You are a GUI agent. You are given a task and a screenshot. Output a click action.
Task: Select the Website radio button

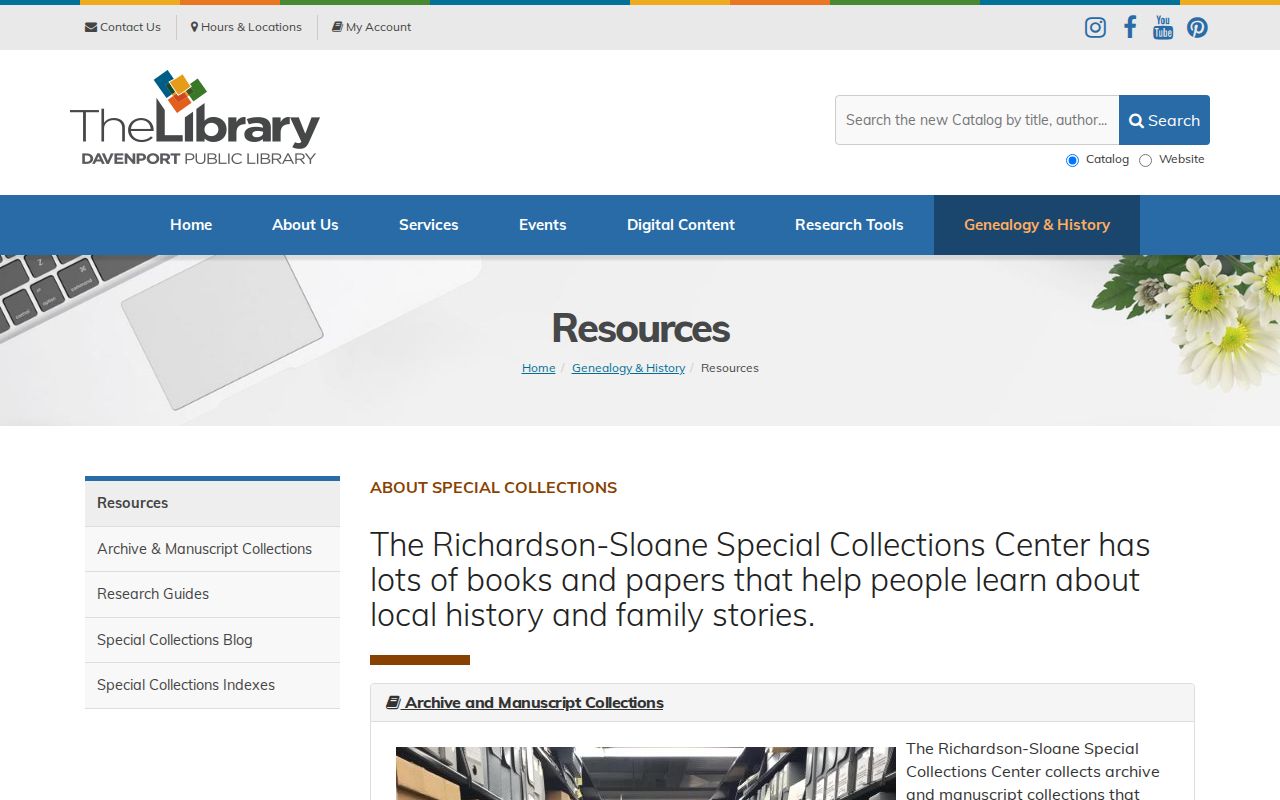pyautogui.click(x=1145, y=160)
